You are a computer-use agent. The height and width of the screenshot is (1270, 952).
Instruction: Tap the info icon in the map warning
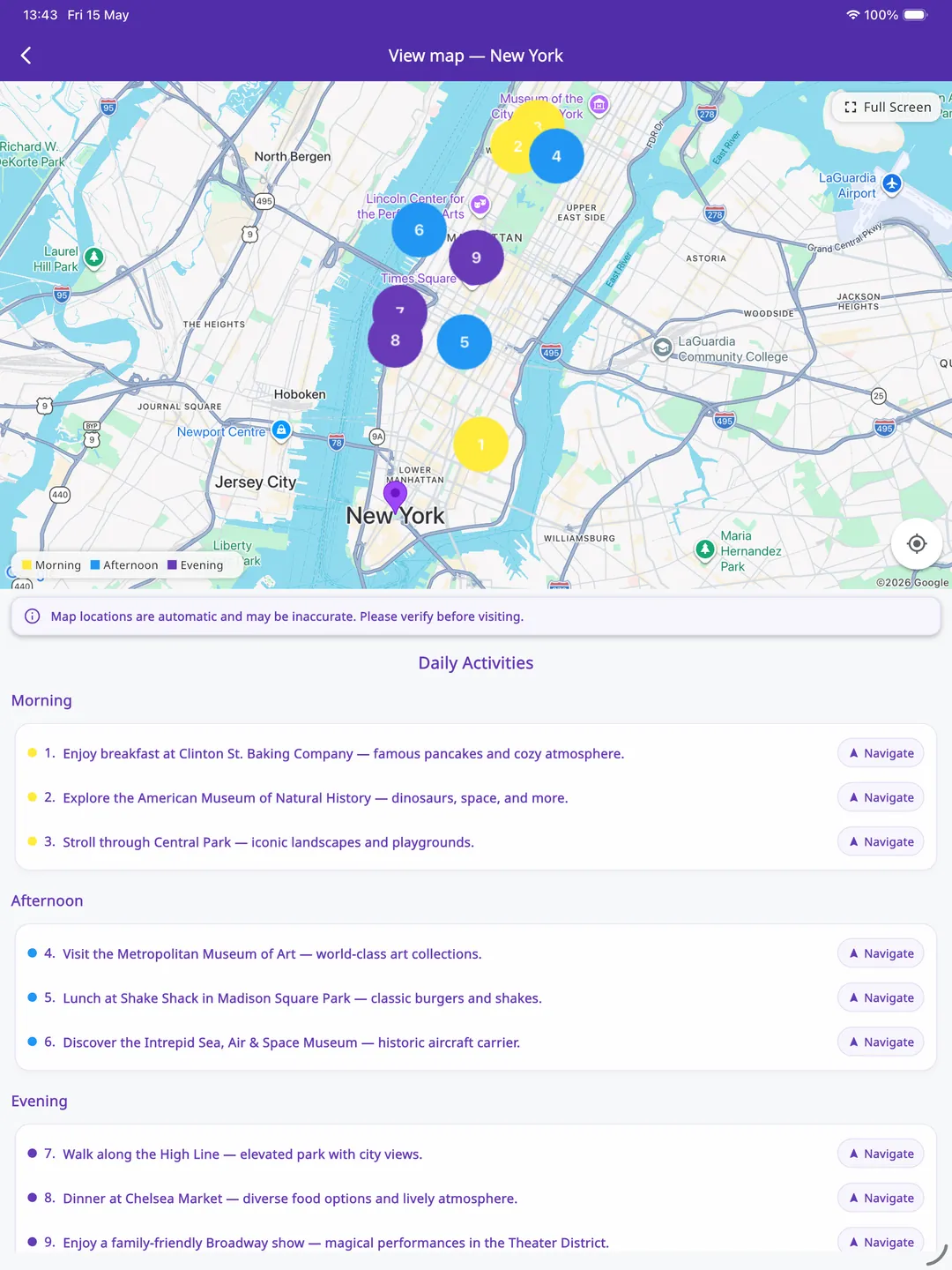pos(33,616)
